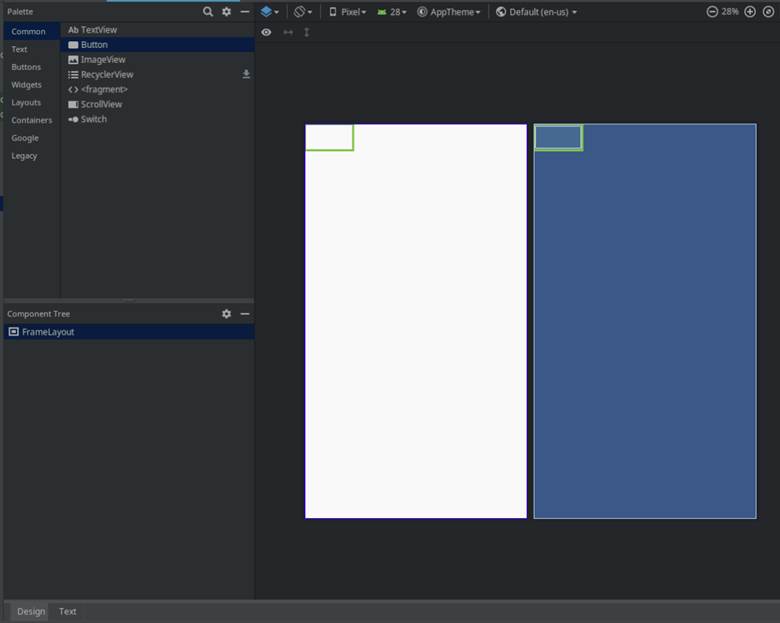Select Layouts palette category
This screenshot has height=623, width=780.
(32, 103)
